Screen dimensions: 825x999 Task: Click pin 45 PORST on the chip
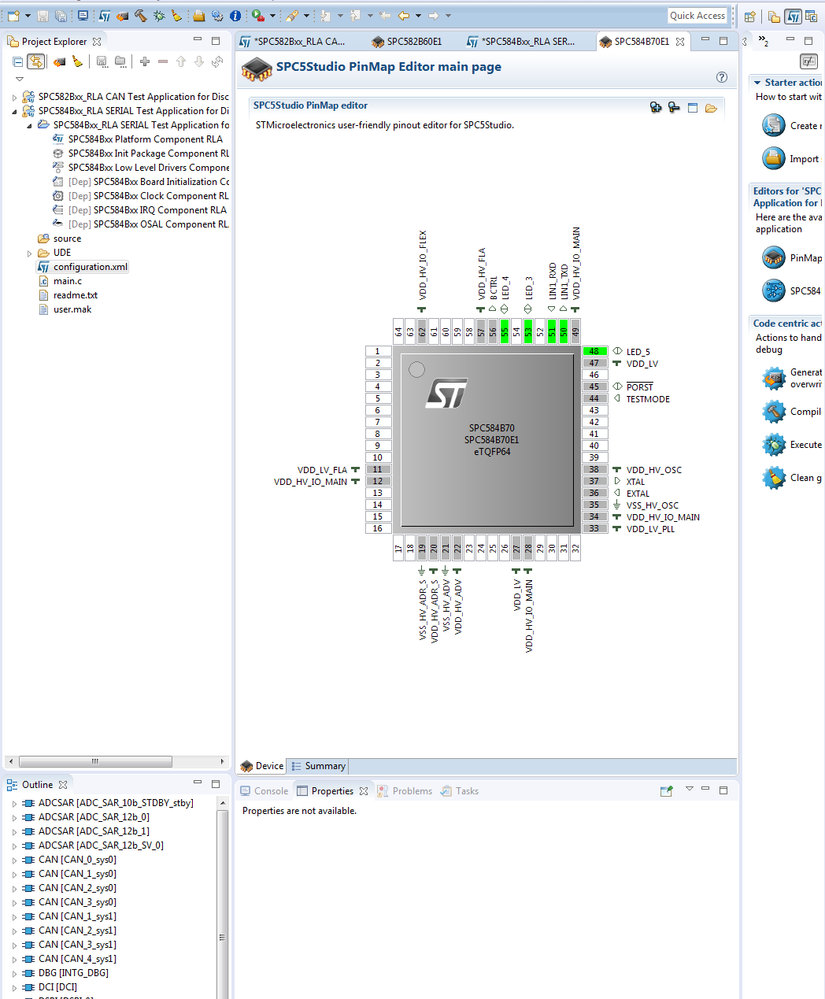(594, 387)
